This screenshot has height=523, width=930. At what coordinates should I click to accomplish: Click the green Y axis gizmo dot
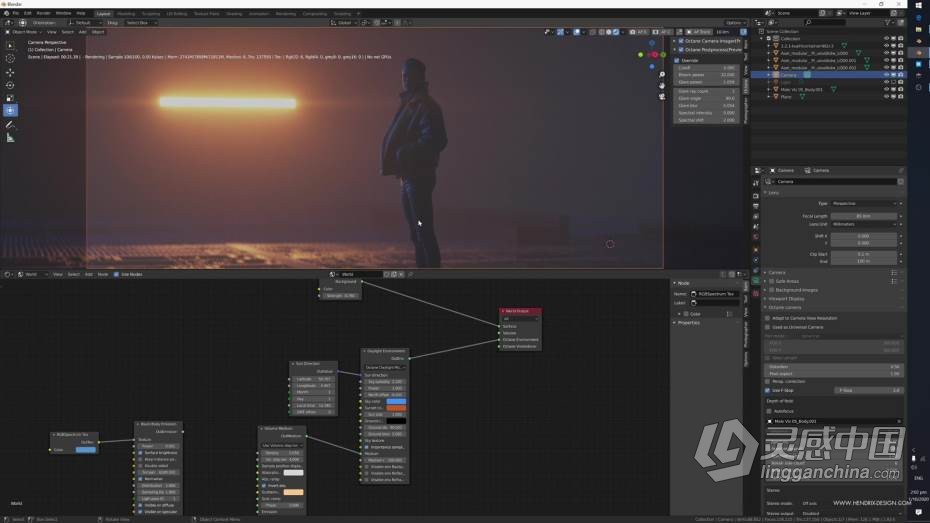tap(641, 55)
